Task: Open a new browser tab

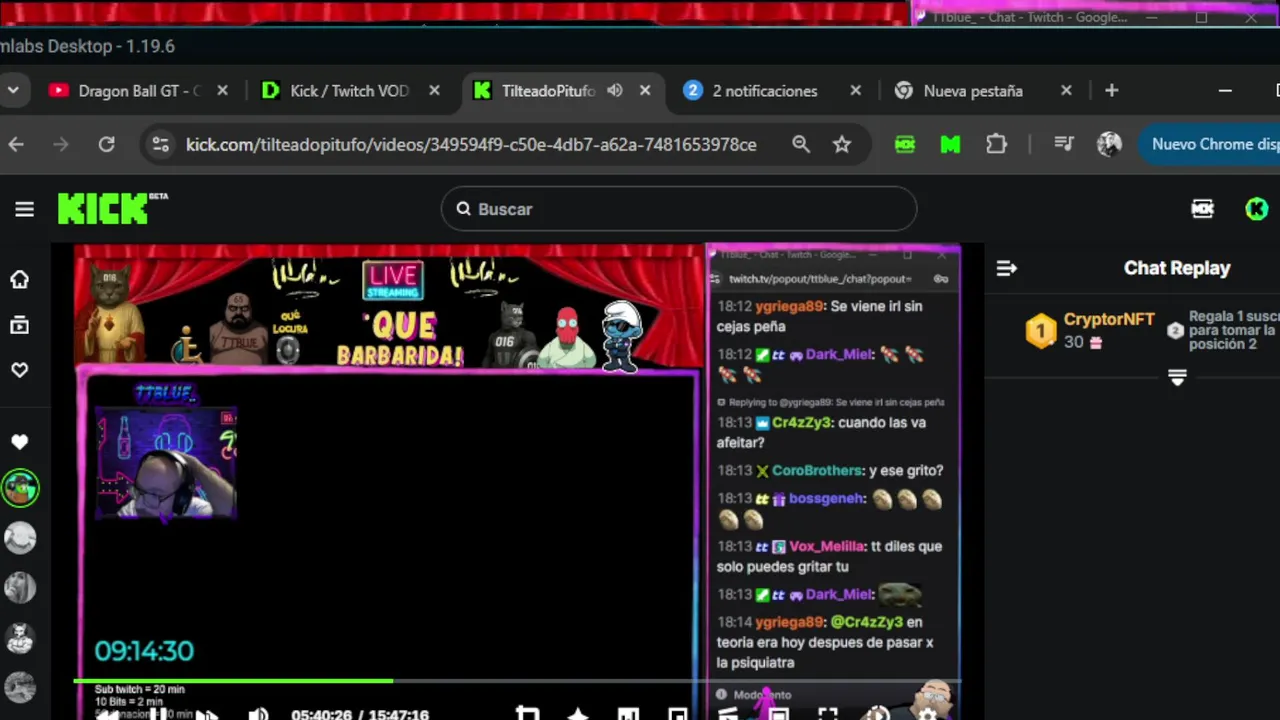Action: [1111, 90]
